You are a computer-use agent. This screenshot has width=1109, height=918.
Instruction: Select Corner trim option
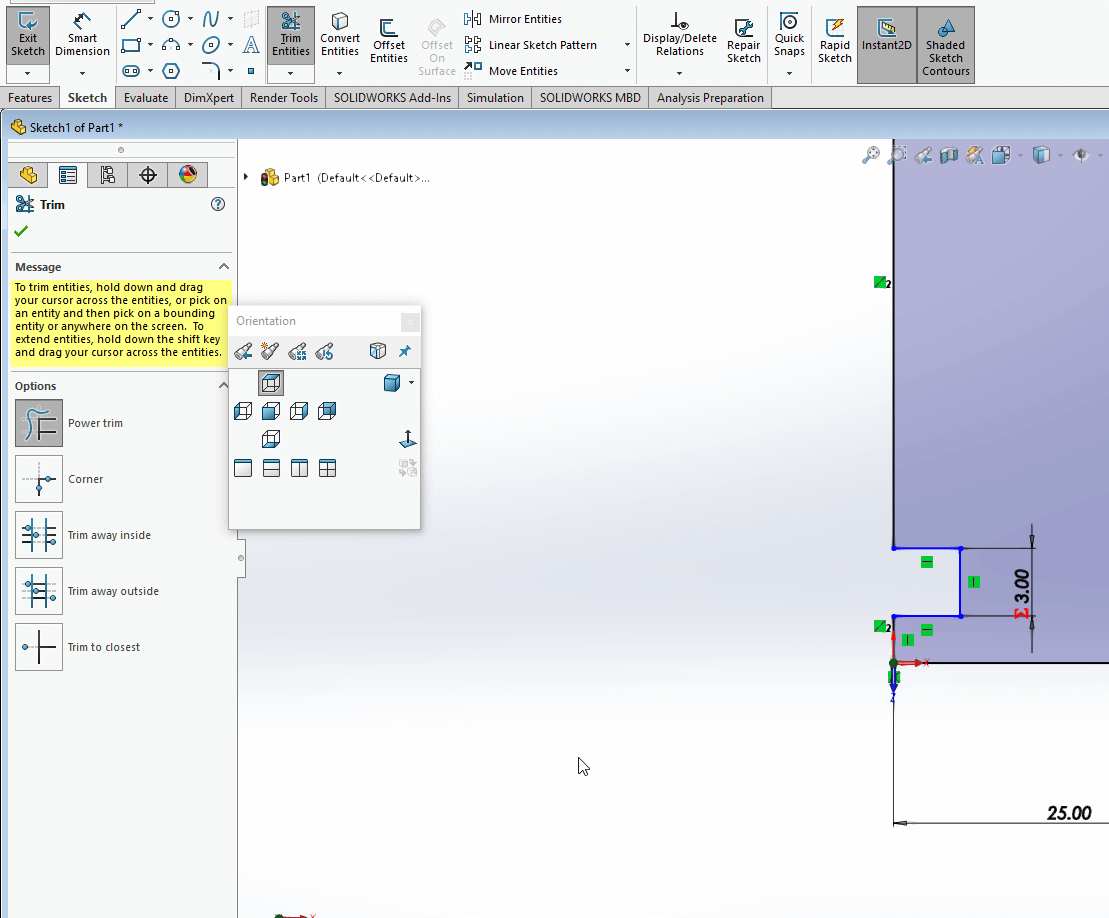click(x=39, y=479)
